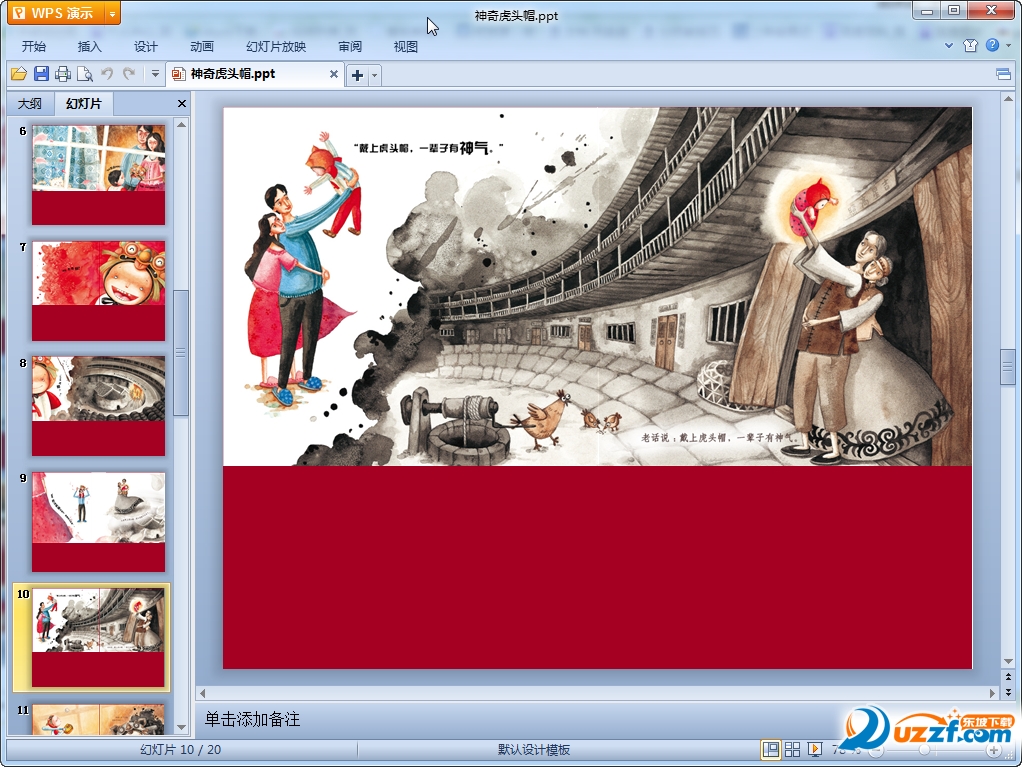Expand the small arrow beside the help icon

pyautogui.click(x=1009, y=46)
